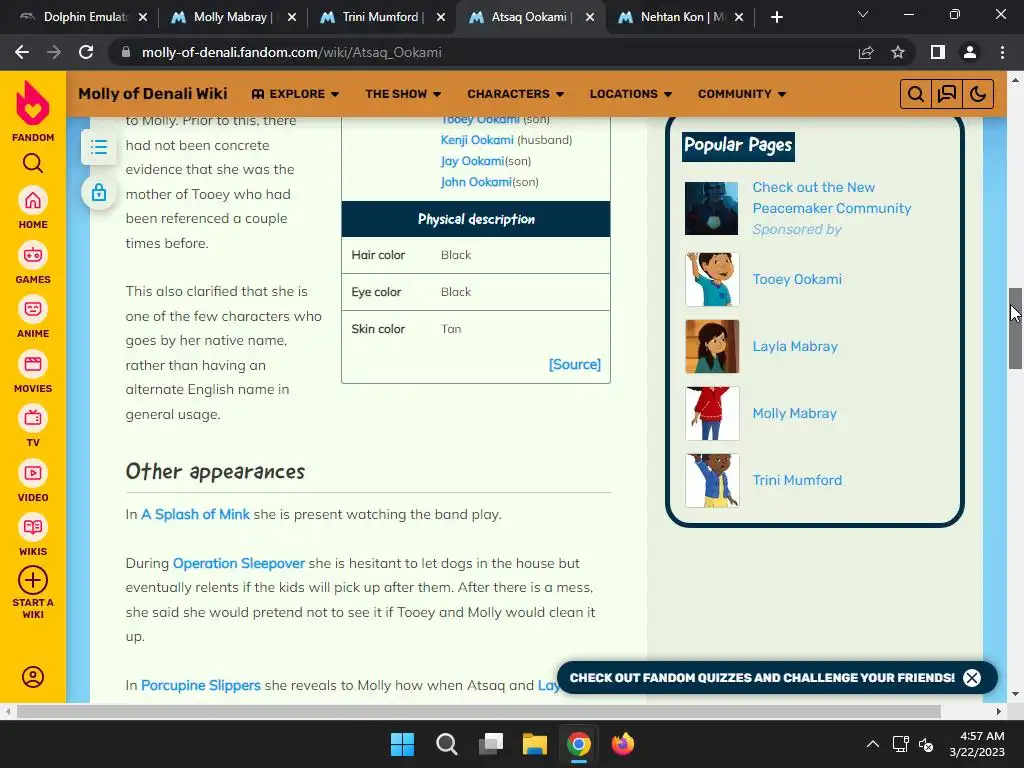Click the horizontal scrollbar thumb

pyautogui.click(x=479, y=711)
